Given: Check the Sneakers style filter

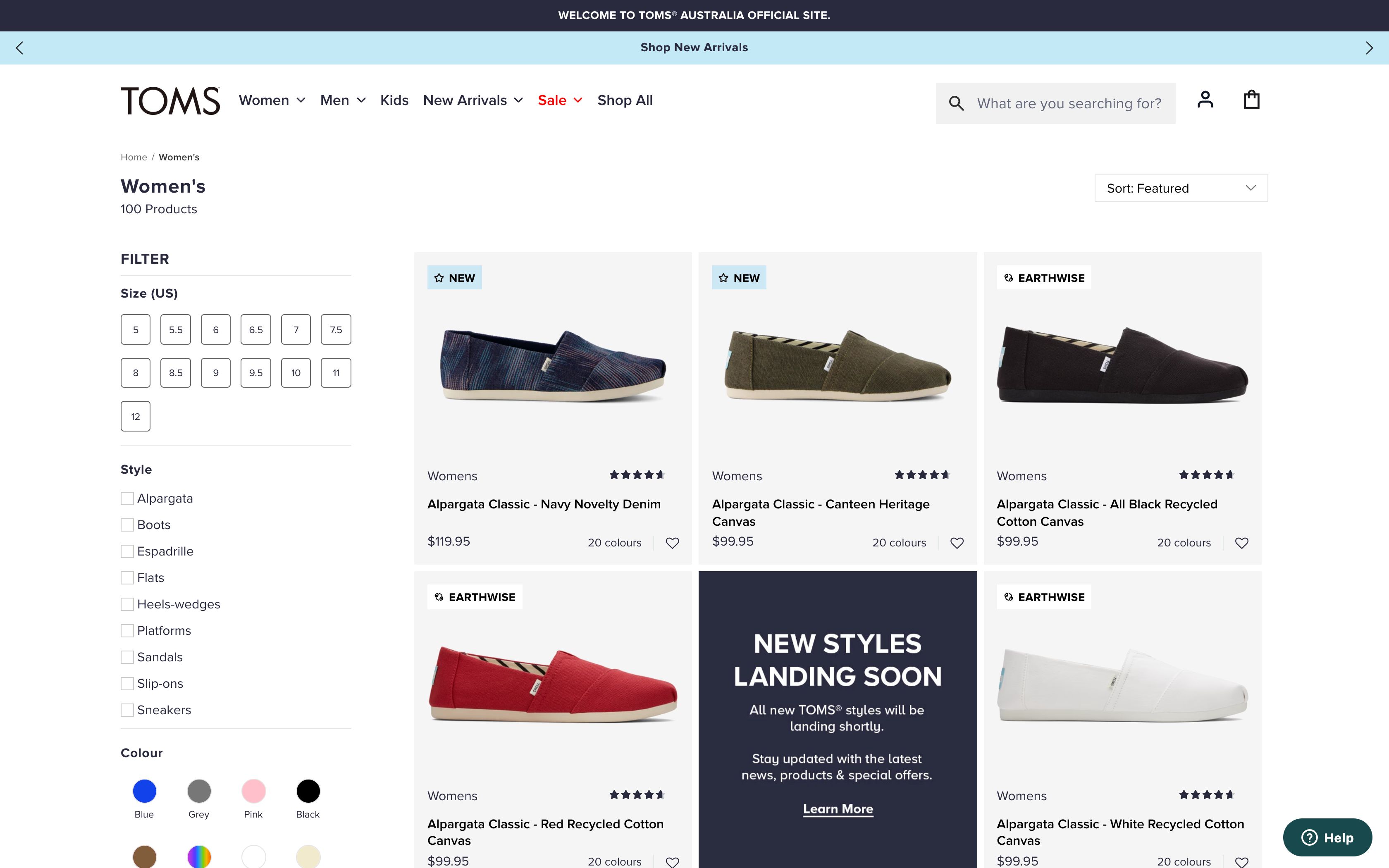Looking at the screenshot, I should [x=127, y=710].
